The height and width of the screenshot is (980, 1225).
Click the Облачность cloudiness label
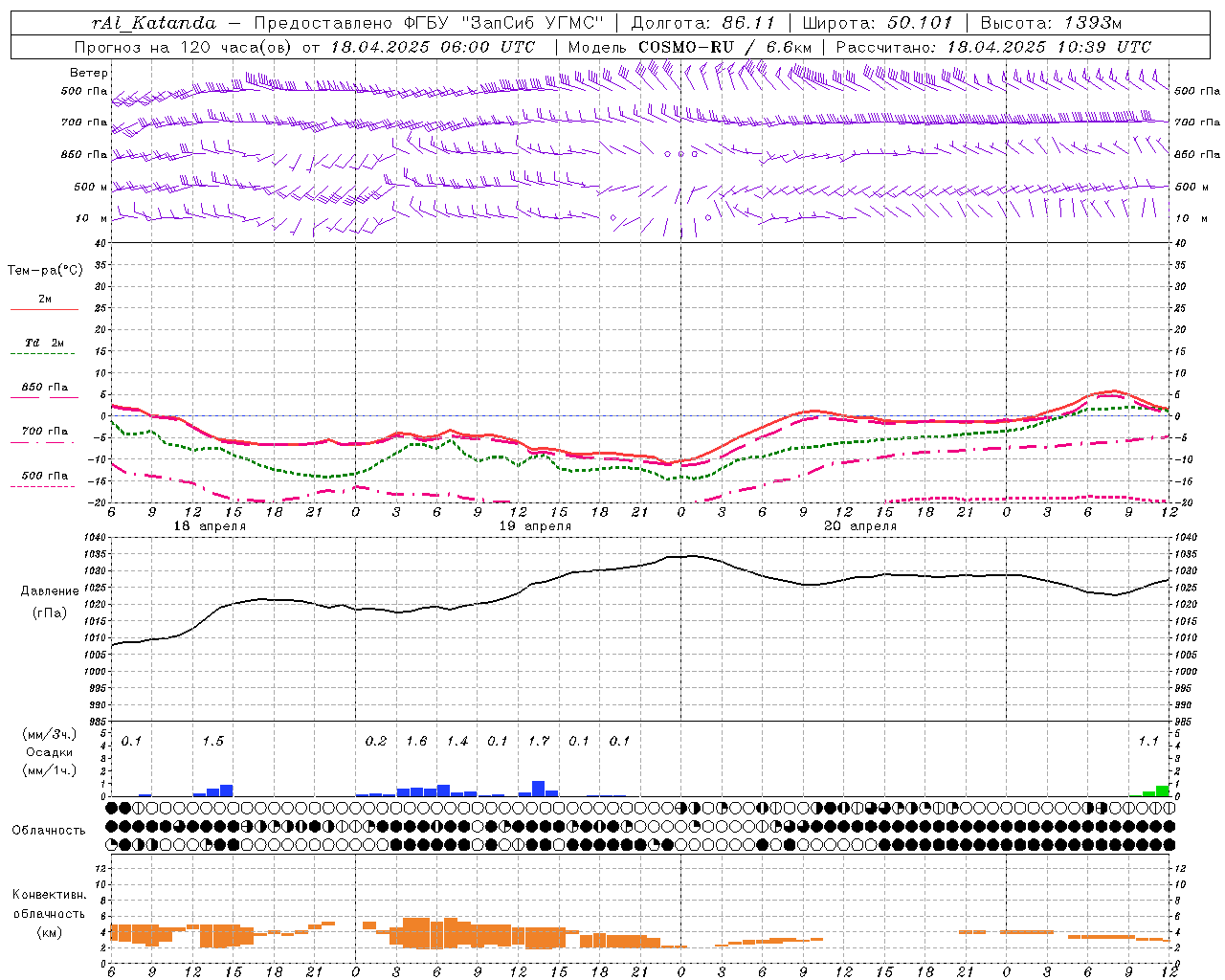[x=49, y=831]
